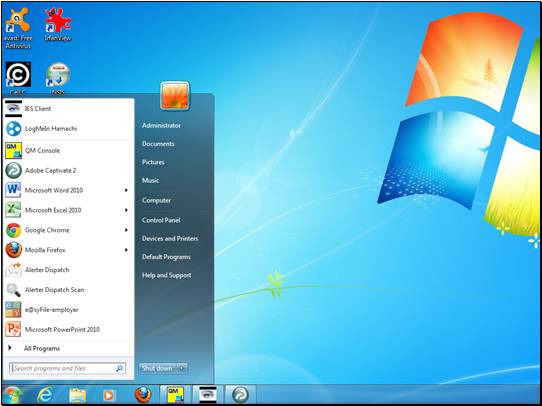Open the QM Console taskbar button
The image size is (542, 406).
[175, 394]
